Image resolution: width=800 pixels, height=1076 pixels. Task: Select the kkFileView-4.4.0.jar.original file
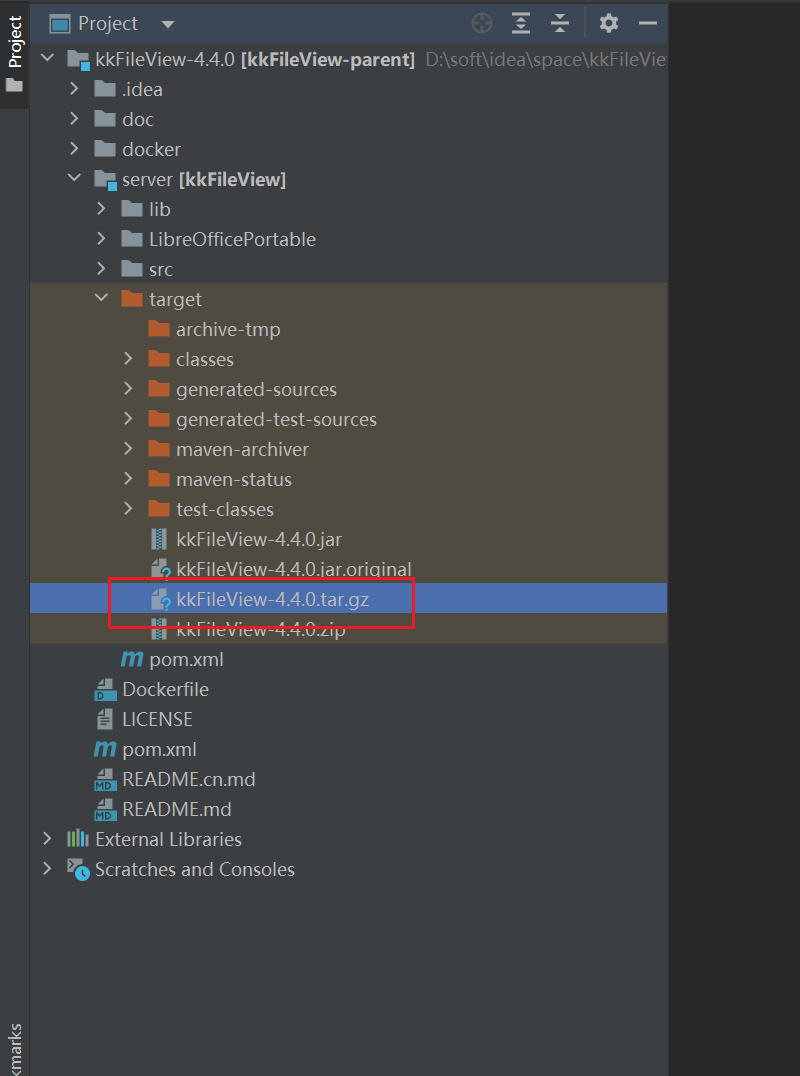click(x=294, y=570)
